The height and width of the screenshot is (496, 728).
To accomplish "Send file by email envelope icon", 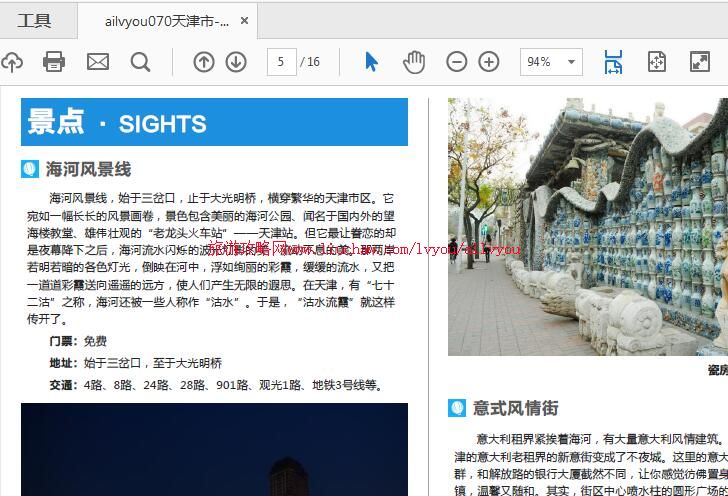I will coord(97,62).
